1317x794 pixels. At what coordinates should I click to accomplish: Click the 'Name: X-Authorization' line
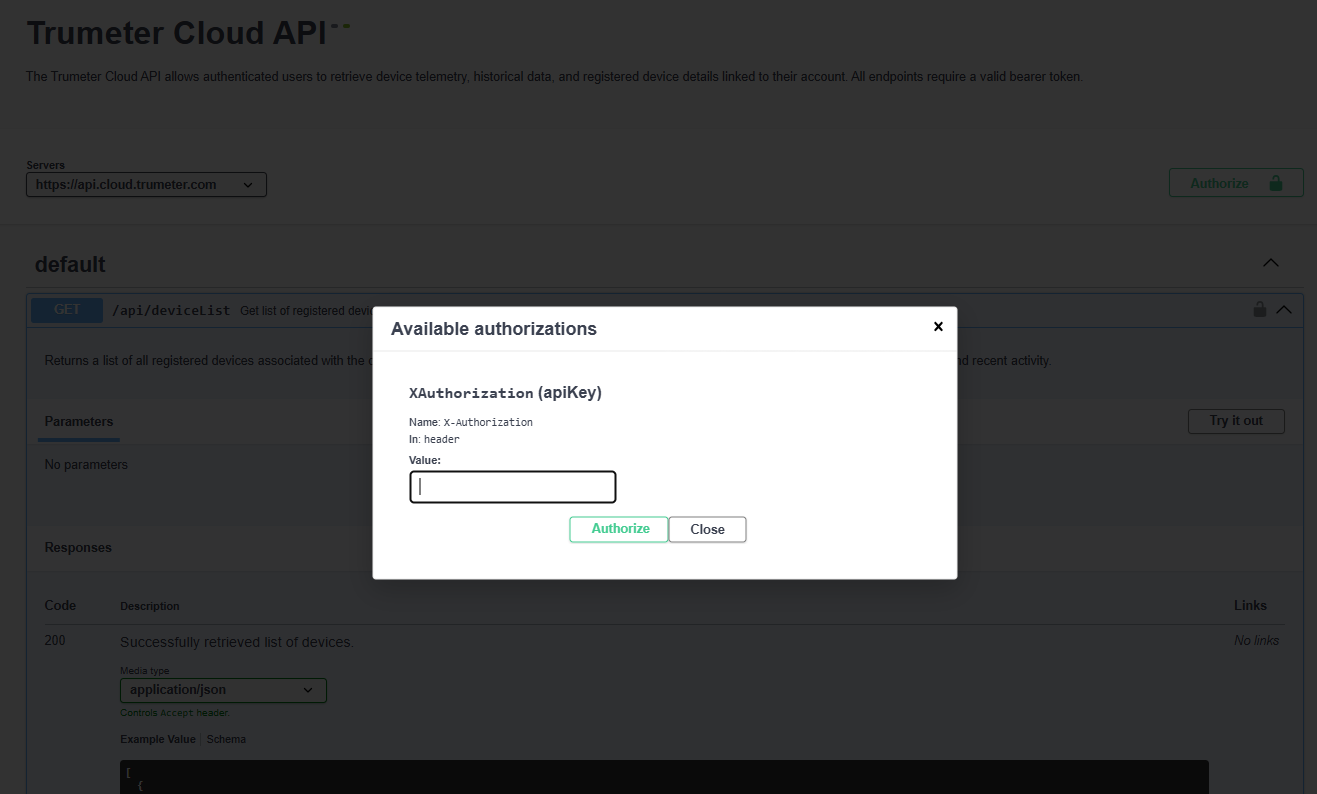tap(471, 422)
